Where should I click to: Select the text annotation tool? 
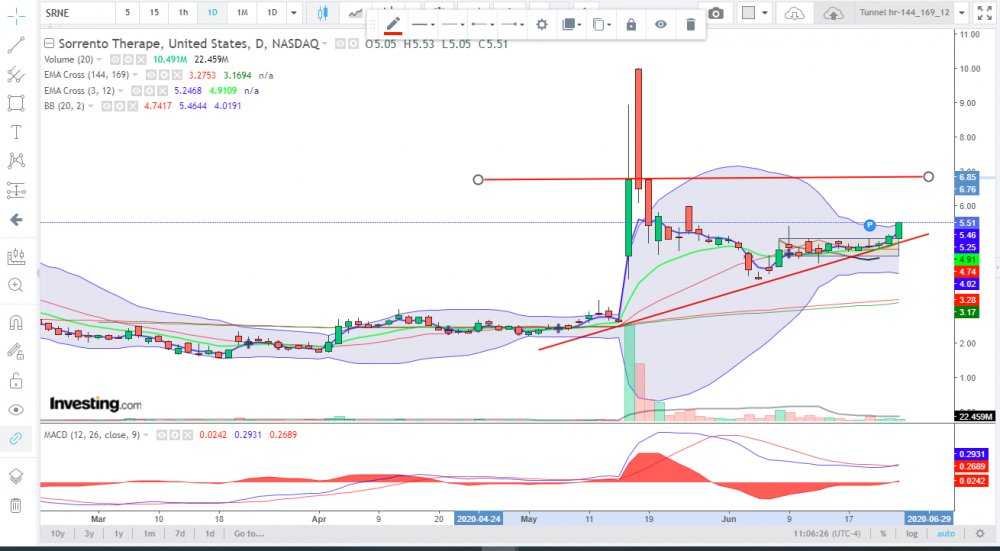click(16, 132)
